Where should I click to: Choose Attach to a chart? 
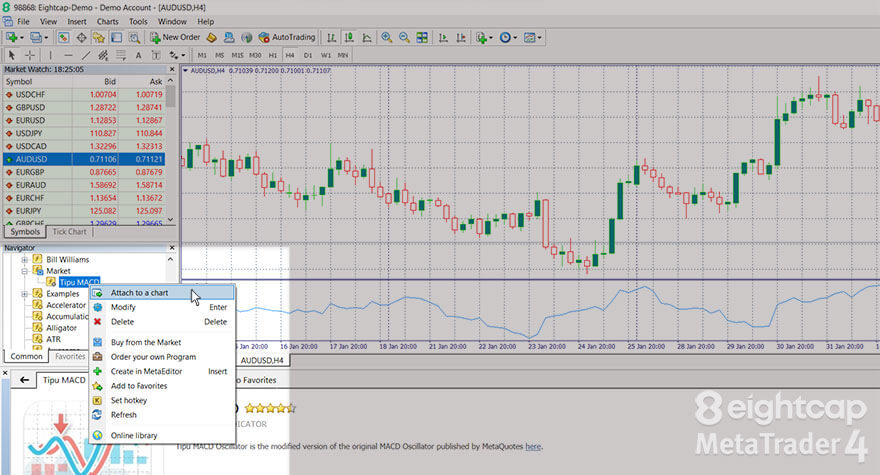coord(162,293)
